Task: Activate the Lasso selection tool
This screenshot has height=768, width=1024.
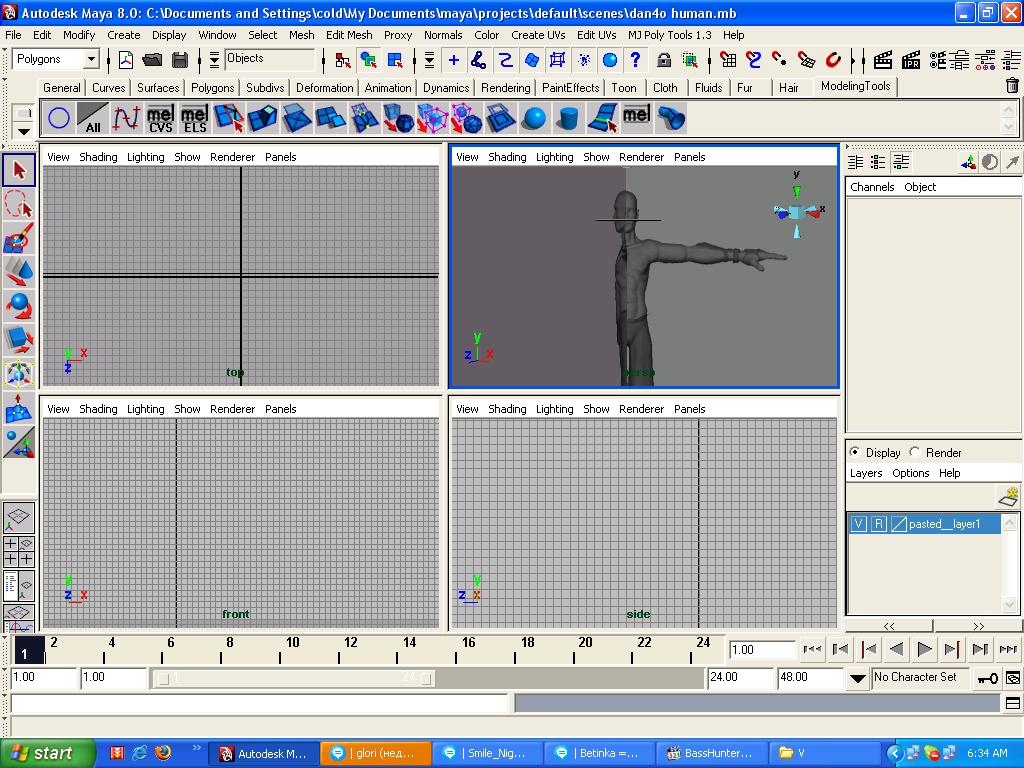Action: (19, 204)
